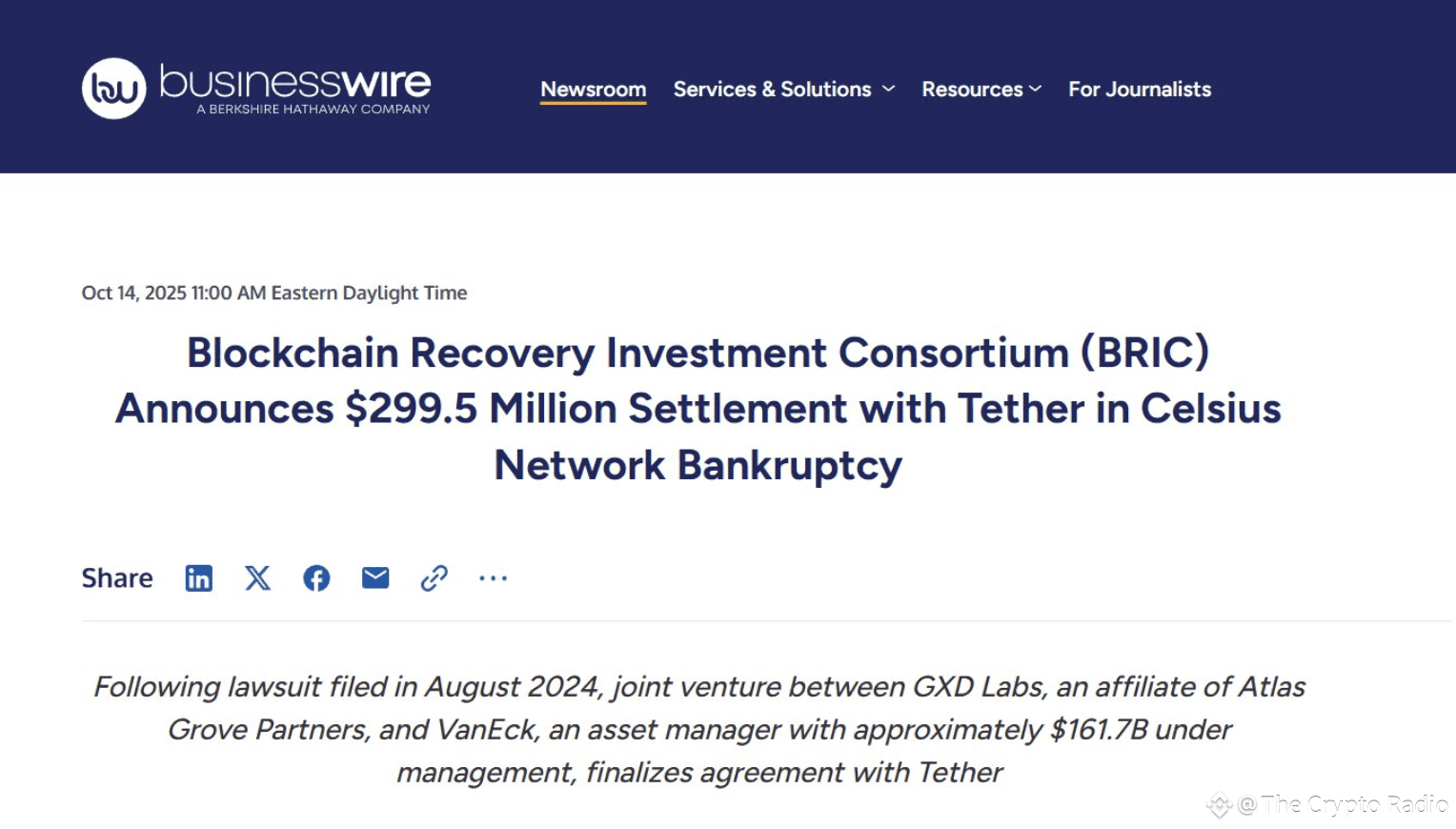
Task: Navigate to For Journalists
Action: (x=1140, y=89)
